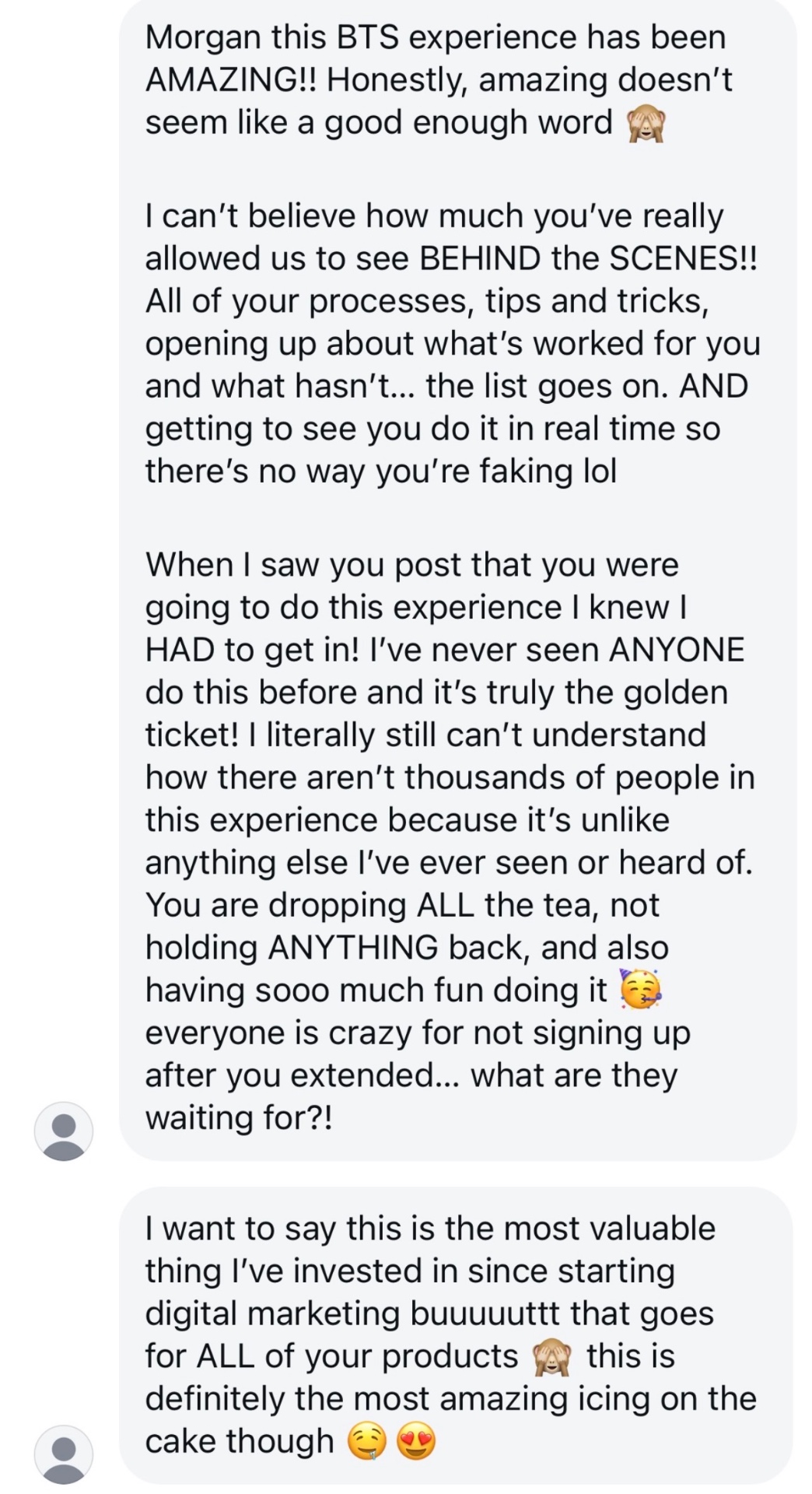Click the drooling face emoji after 'cake though'
Screen dimensions: 812x1494
(x=366, y=1442)
